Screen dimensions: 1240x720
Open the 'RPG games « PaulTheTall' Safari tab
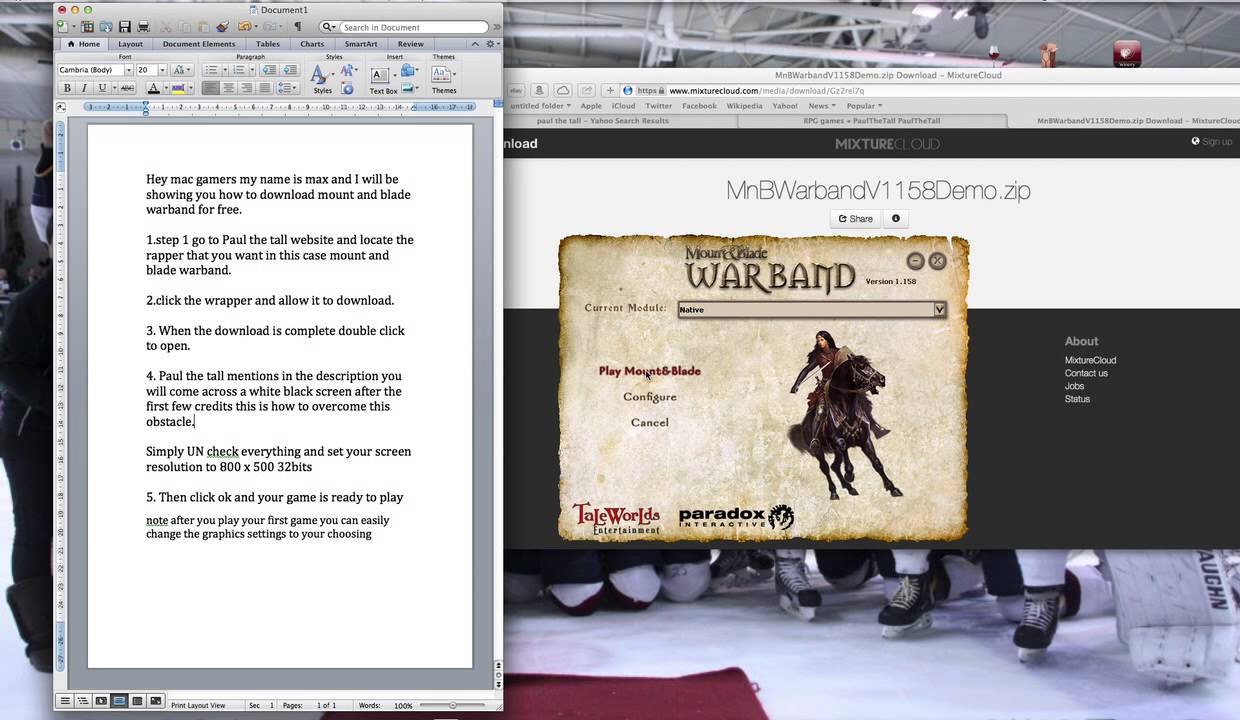(x=872, y=121)
